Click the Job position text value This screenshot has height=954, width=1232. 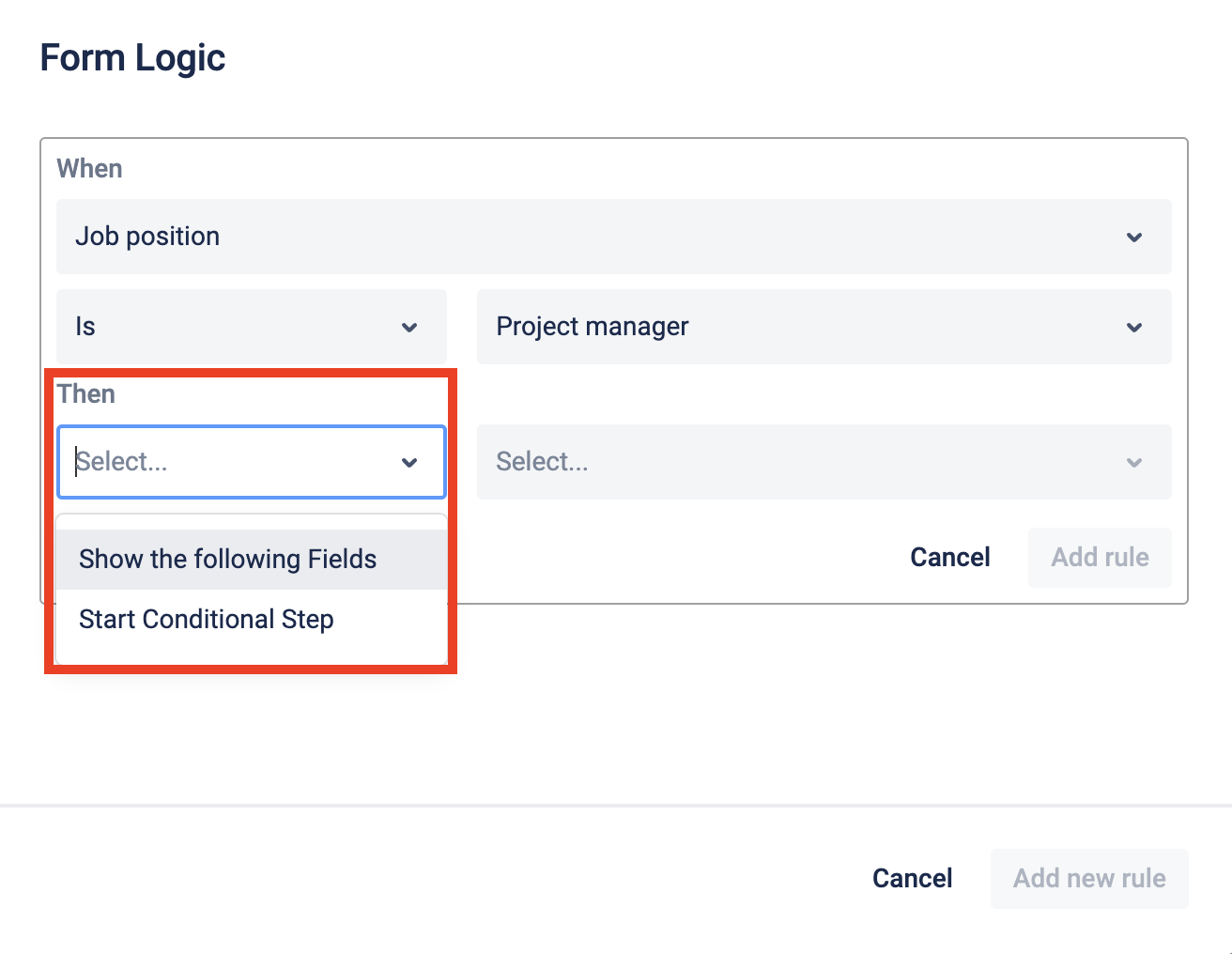[147, 237]
